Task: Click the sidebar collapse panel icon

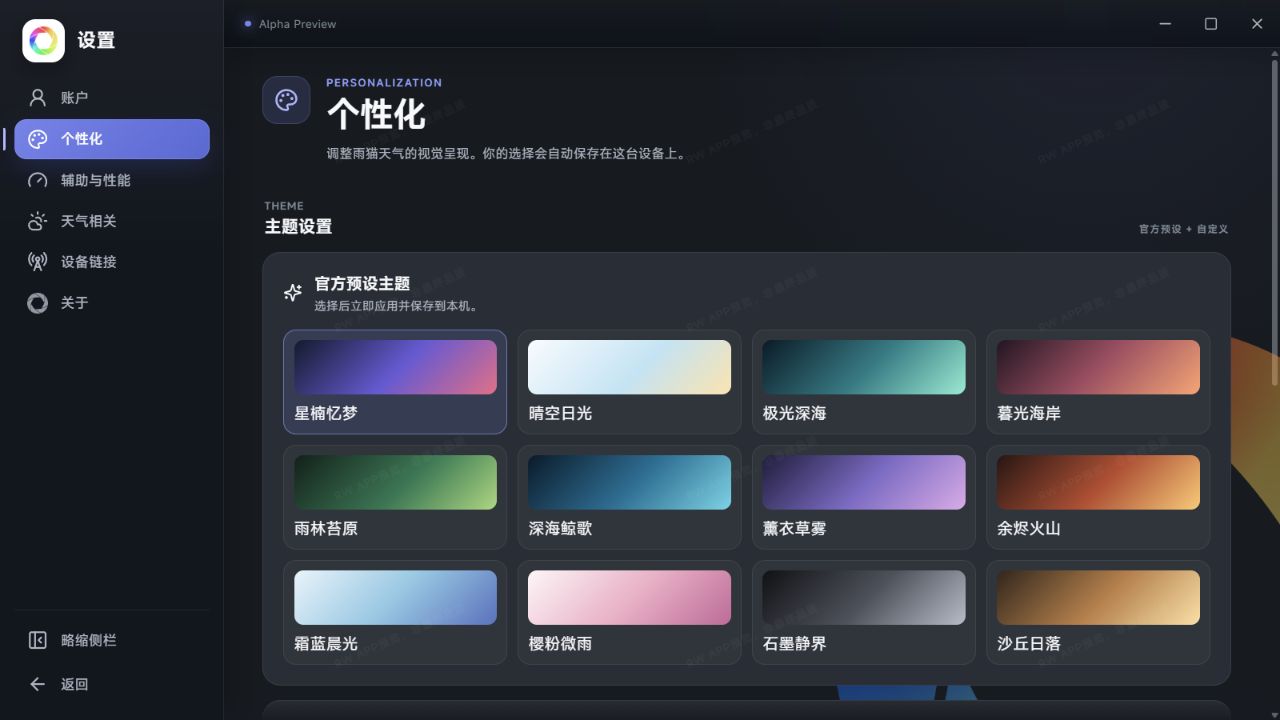Action: tap(37, 640)
